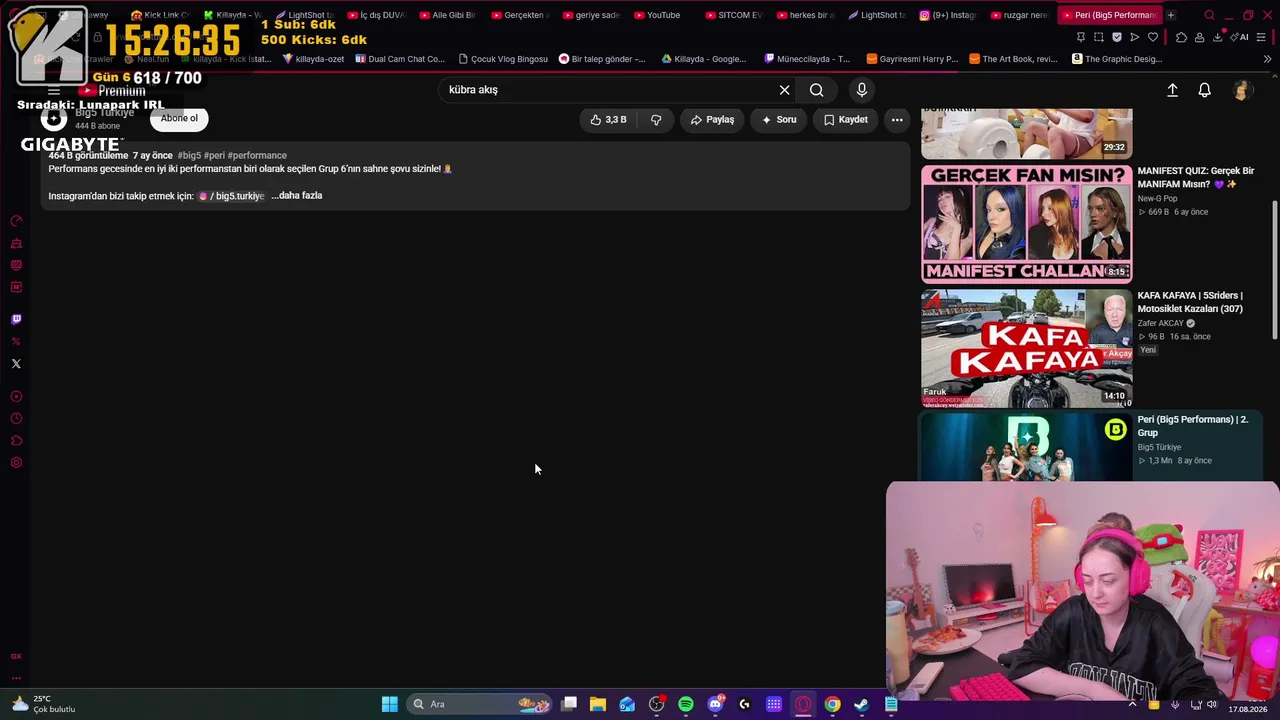Viewport: 1280px width, 720px height.
Task: Open the Opera heart bookmark icon
Action: tap(1153, 37)
